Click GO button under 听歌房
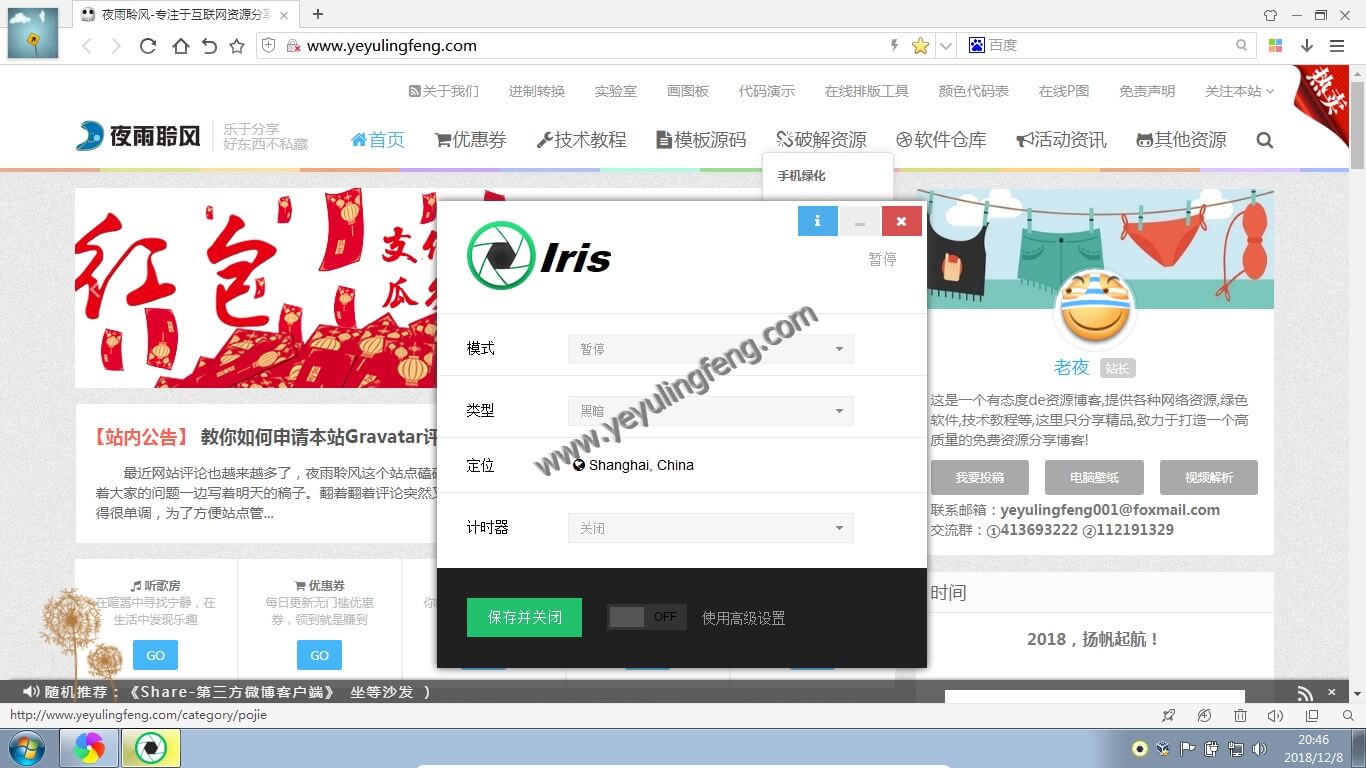Screen dimensions: 1366x768 pos(155,656)
